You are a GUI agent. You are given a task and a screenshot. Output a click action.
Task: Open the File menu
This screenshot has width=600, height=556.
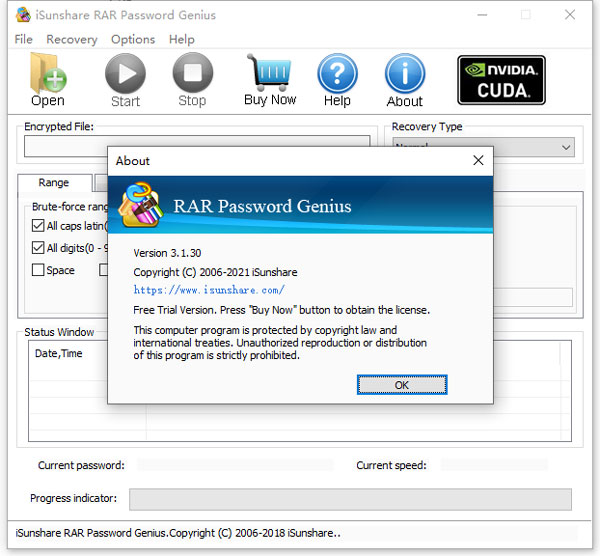(x=23, y=39)
